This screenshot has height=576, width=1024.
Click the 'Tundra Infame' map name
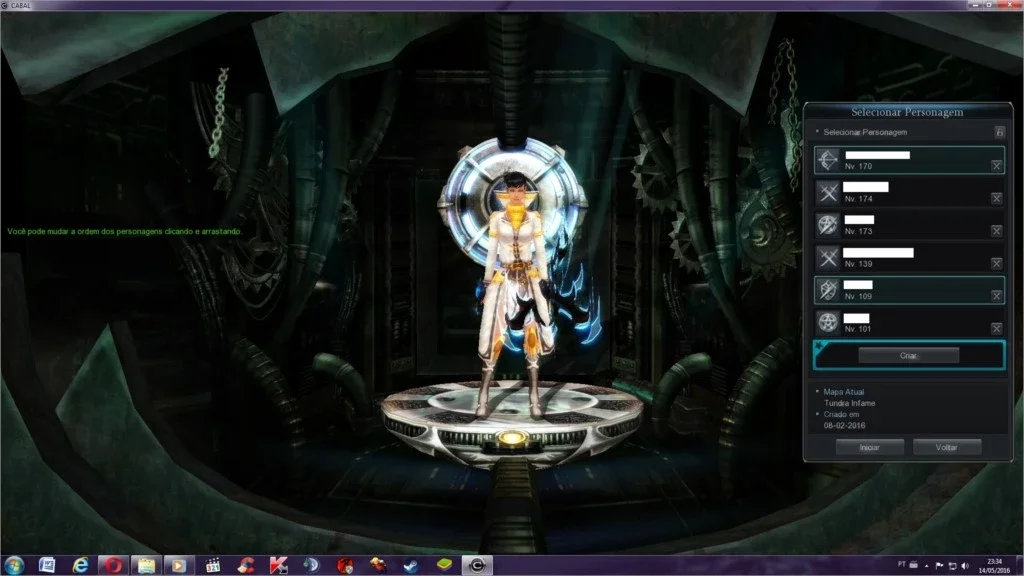point(849,403)
